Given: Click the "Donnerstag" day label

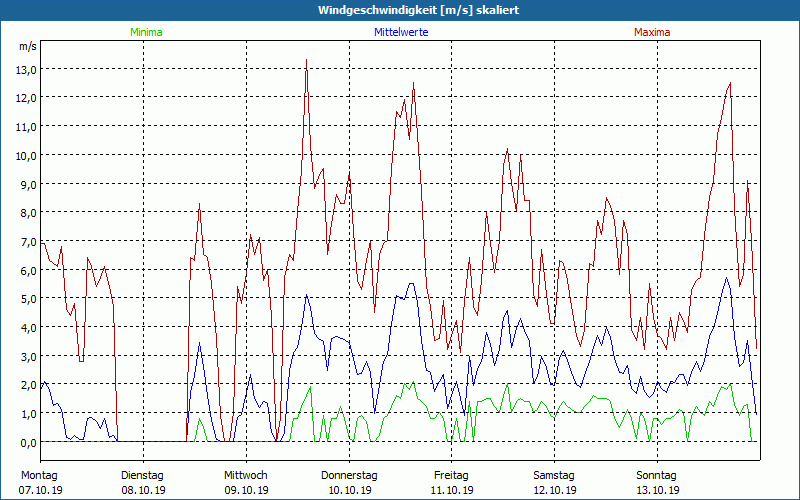Looking at the screenshot, I should 349,475.
